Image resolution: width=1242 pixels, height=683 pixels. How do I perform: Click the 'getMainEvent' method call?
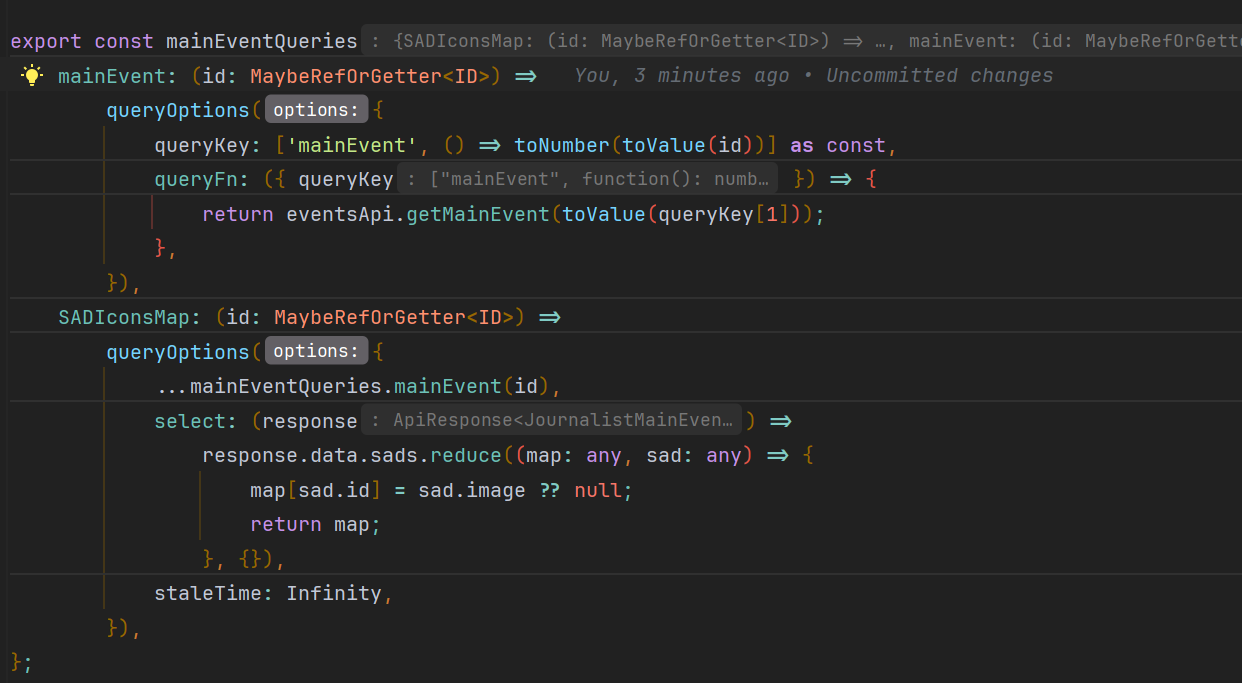click(478, 214)
